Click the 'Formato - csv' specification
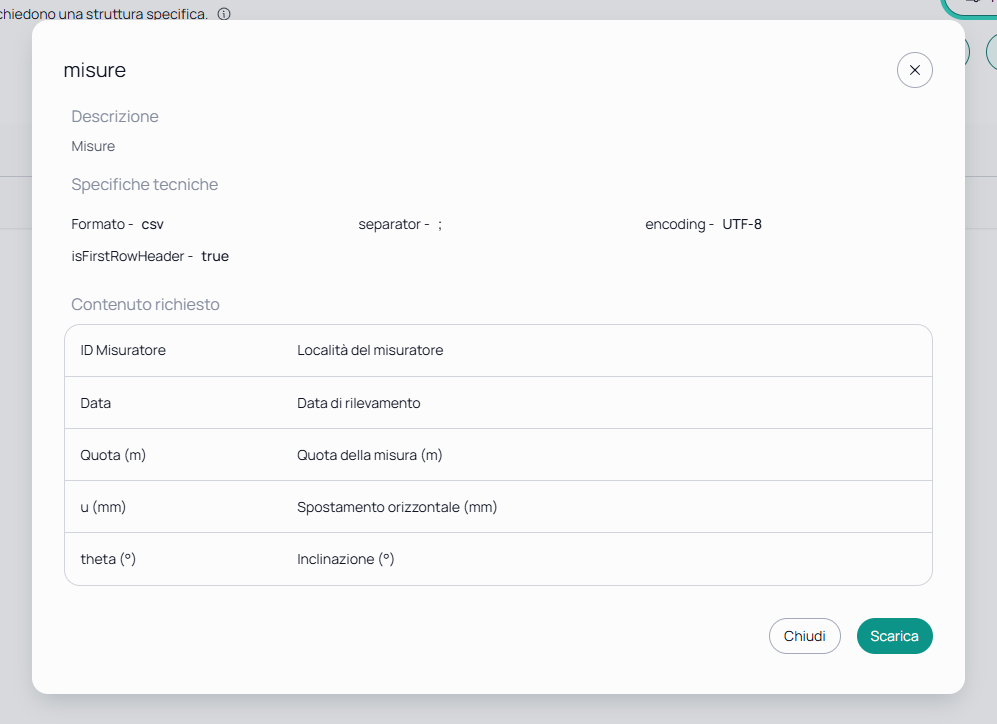The height and width of the screenshot is (724, 997). (118, 224)
